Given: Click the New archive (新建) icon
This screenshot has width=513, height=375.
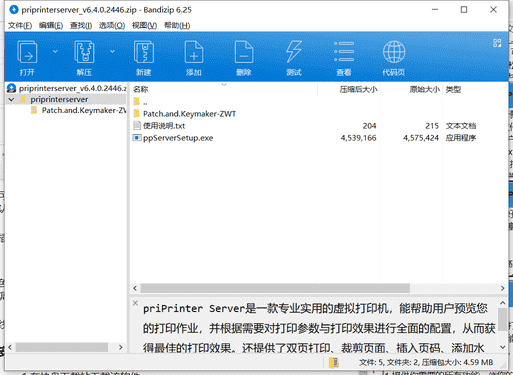Looking at the screenshot, I should [144, 52].
